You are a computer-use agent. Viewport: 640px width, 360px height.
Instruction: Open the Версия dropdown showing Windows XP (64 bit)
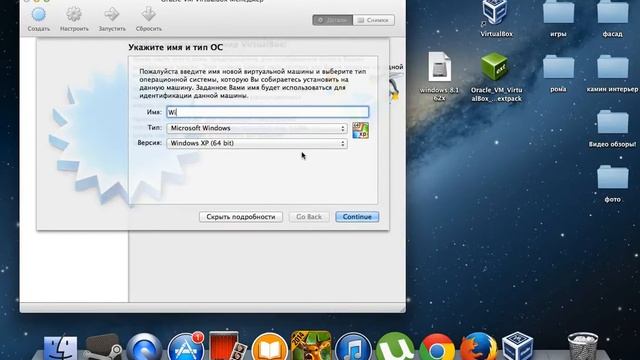coord(257,143)
